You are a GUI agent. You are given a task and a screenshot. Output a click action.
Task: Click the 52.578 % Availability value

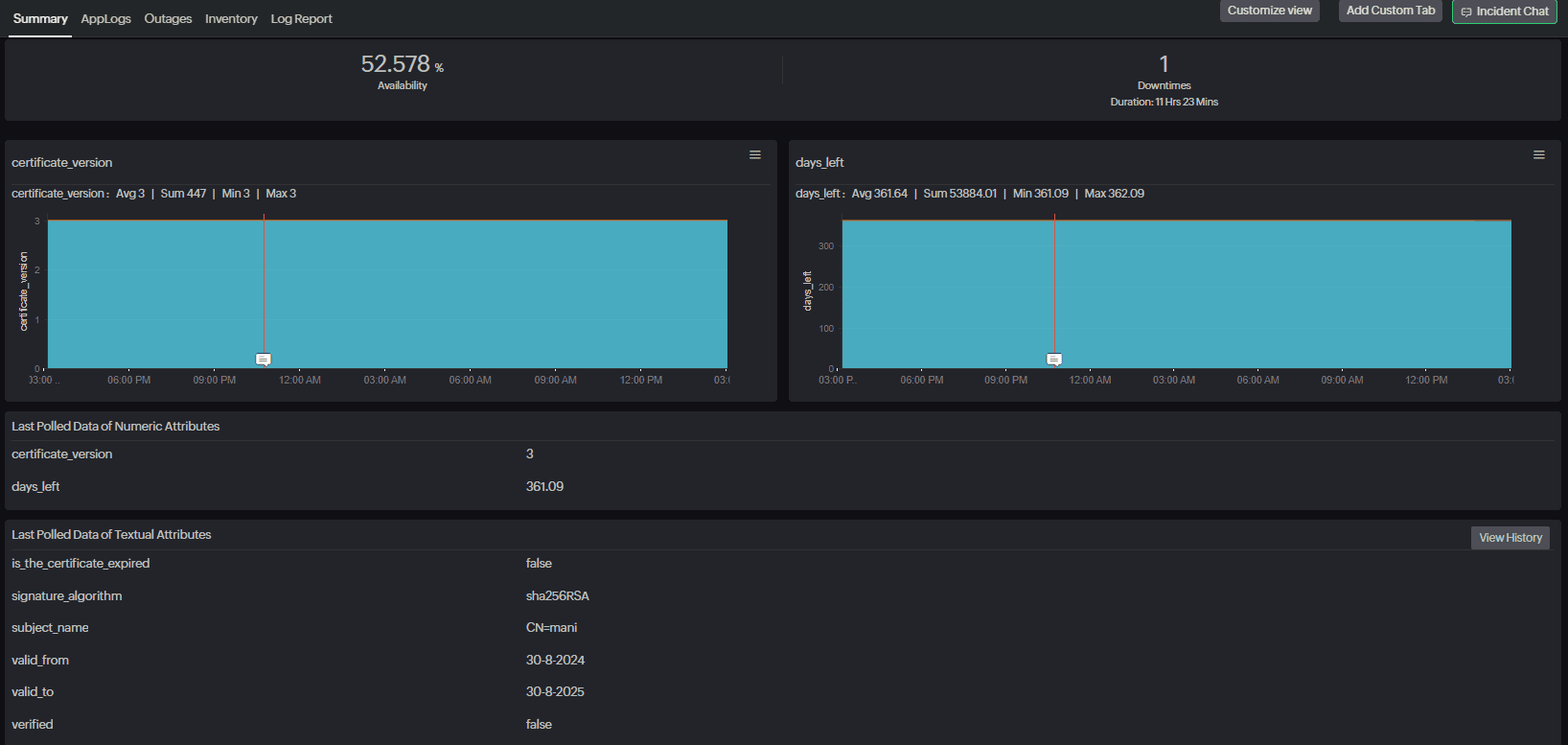403,64
